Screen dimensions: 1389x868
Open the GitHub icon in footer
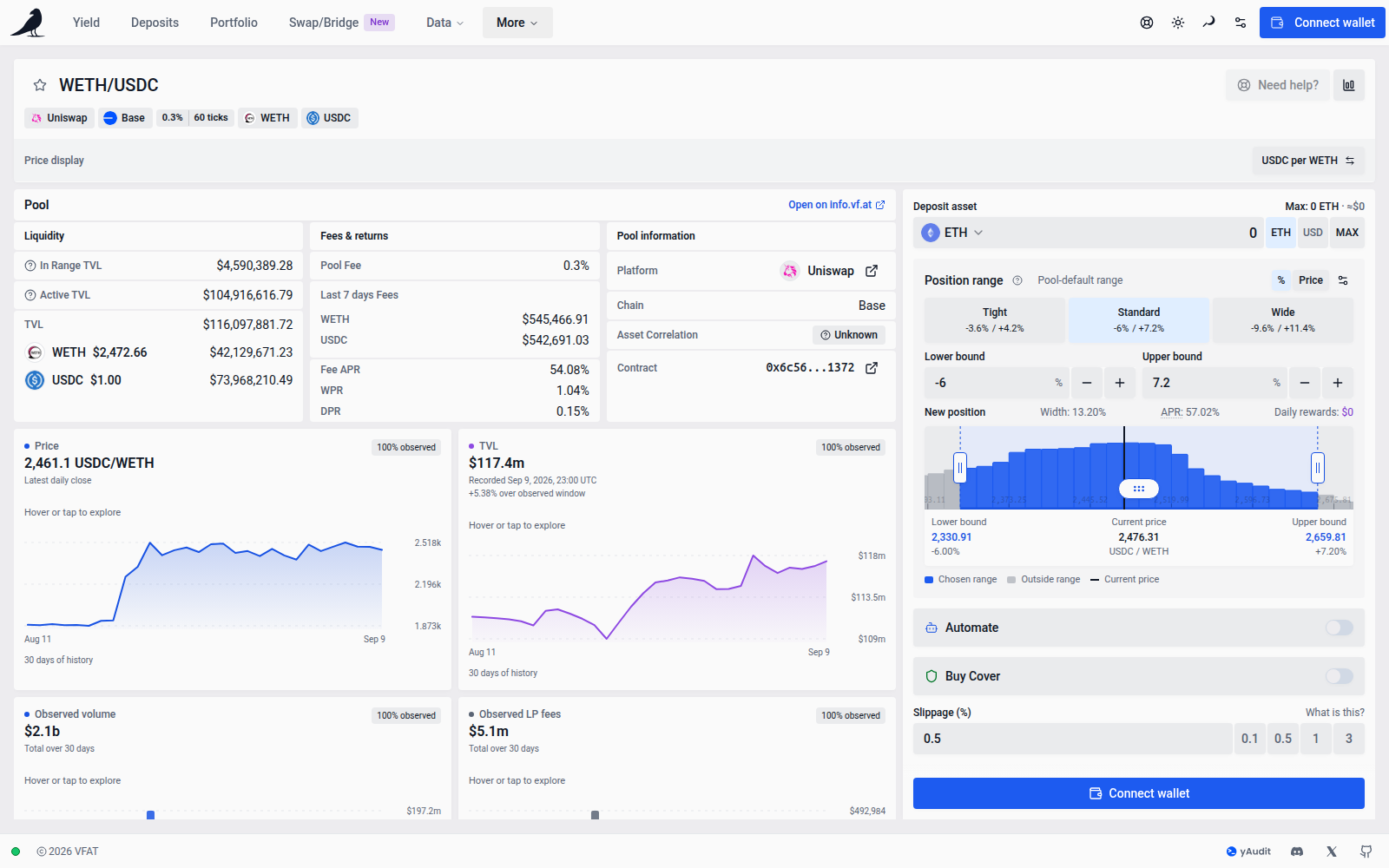1366,852
